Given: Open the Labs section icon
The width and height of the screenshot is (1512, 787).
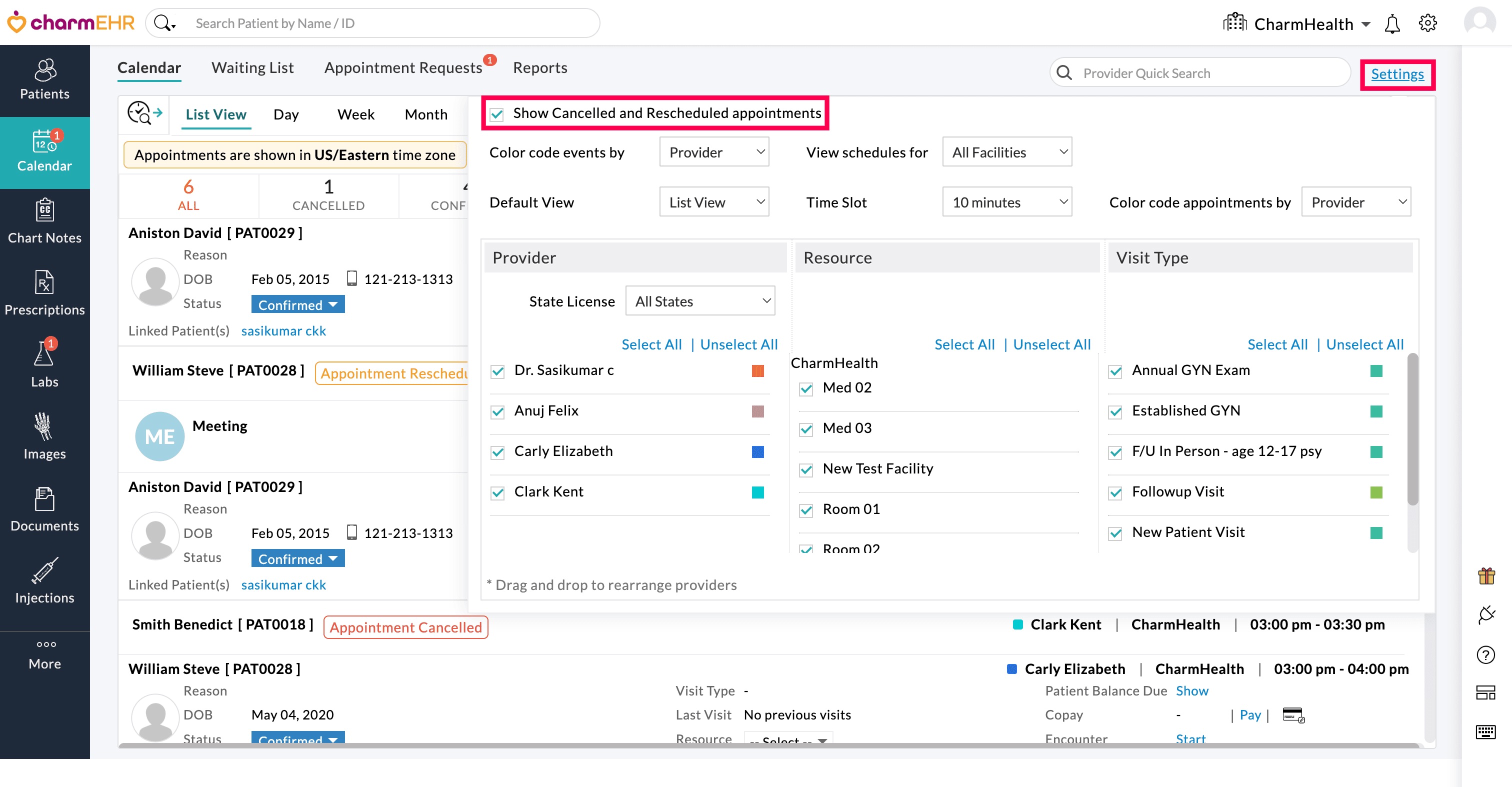Looking at the screenshot, I should (44, 365).
